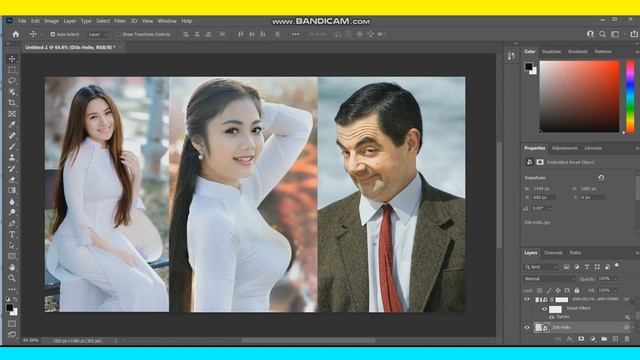Click the Share icon at top right
The width and height of the screenshot is (640, 360).
(633, 34)
